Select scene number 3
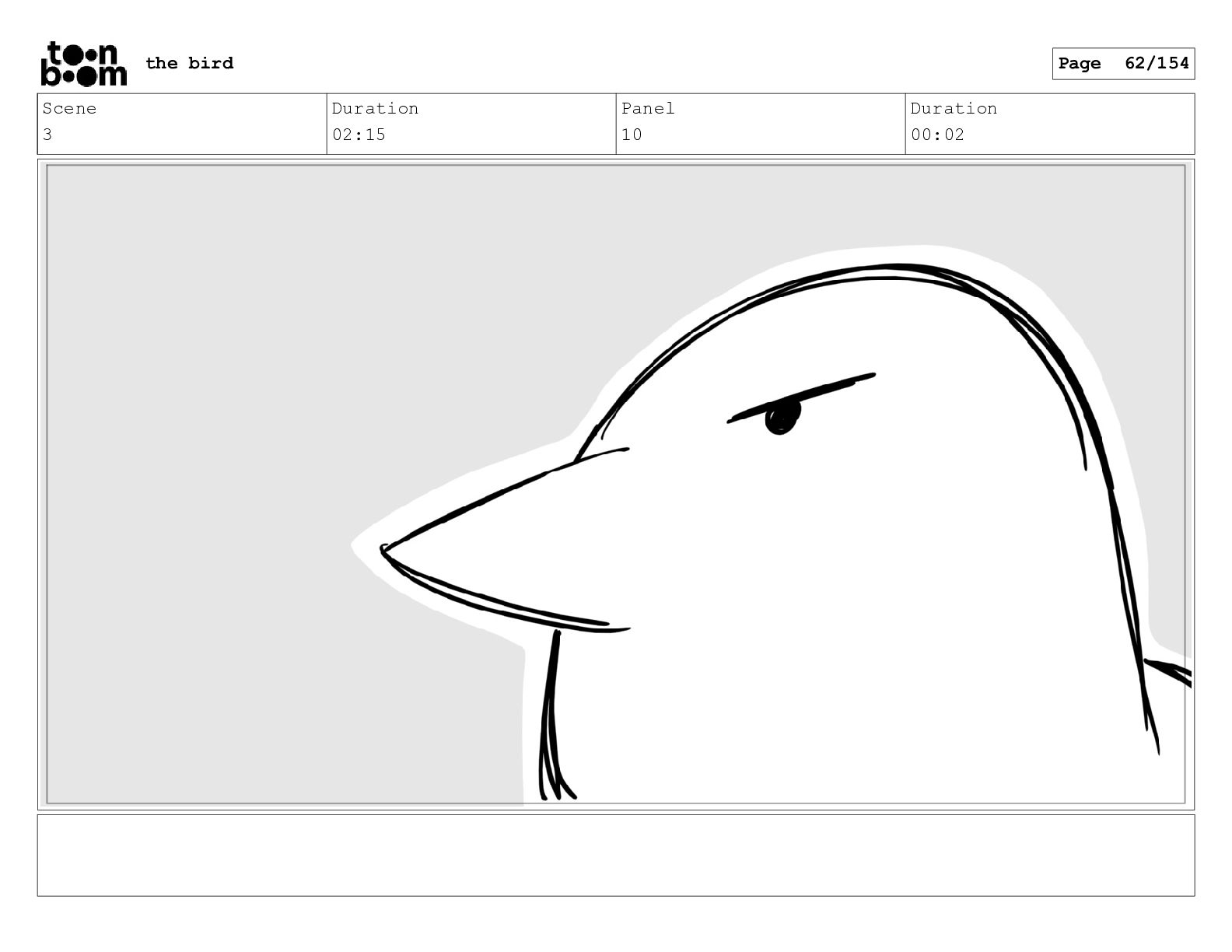Screen dimensions: 1232x952 tap(47, 135)
